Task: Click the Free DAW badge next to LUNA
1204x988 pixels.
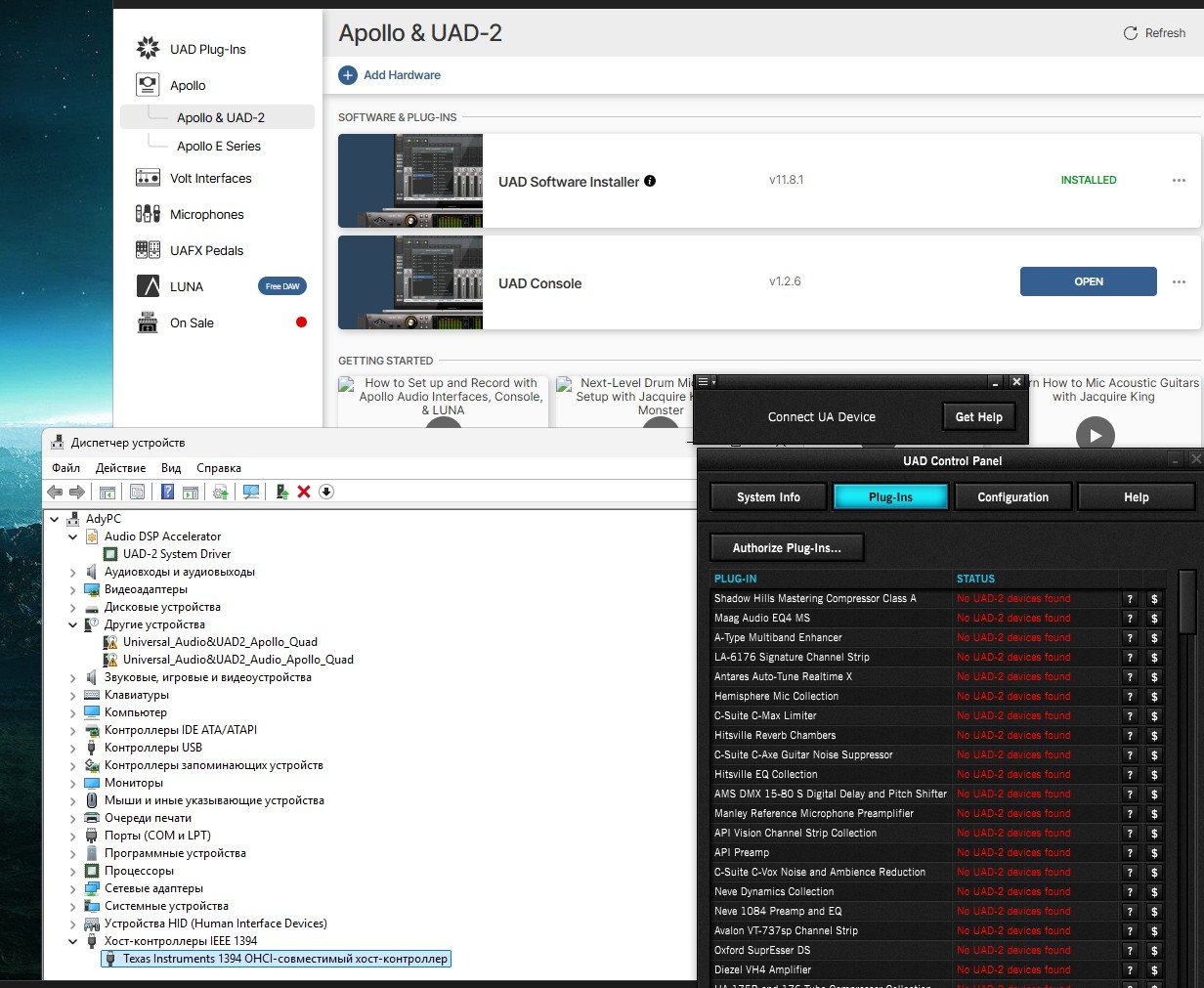Action: (x=282, y=286)
